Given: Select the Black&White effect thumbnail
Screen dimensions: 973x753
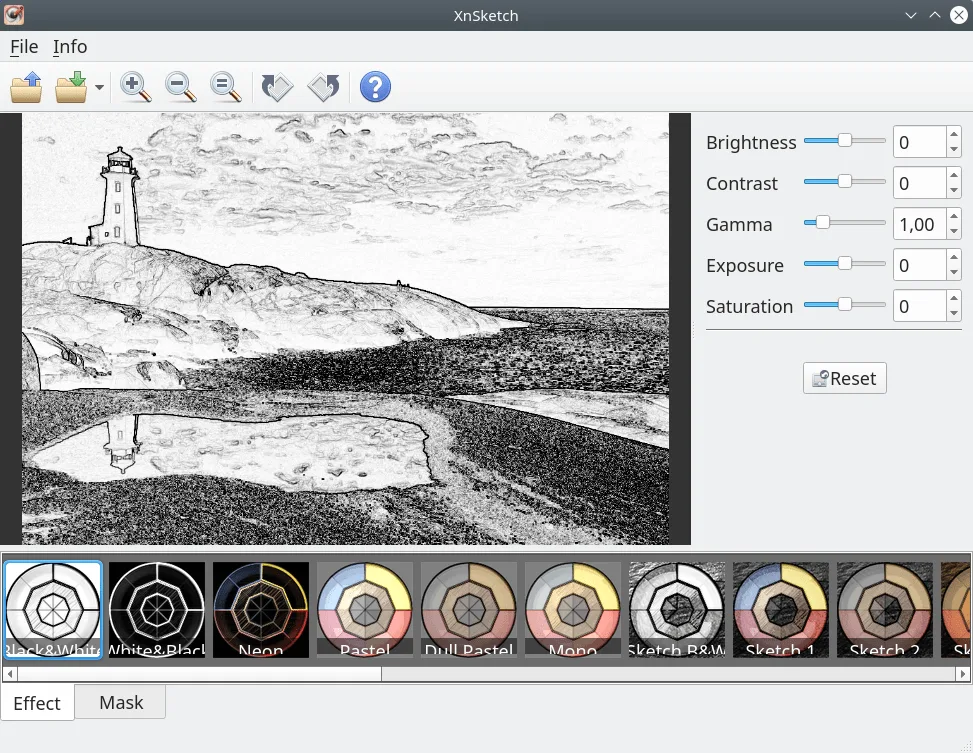Looking at the screenshot, I should point(53,610).
